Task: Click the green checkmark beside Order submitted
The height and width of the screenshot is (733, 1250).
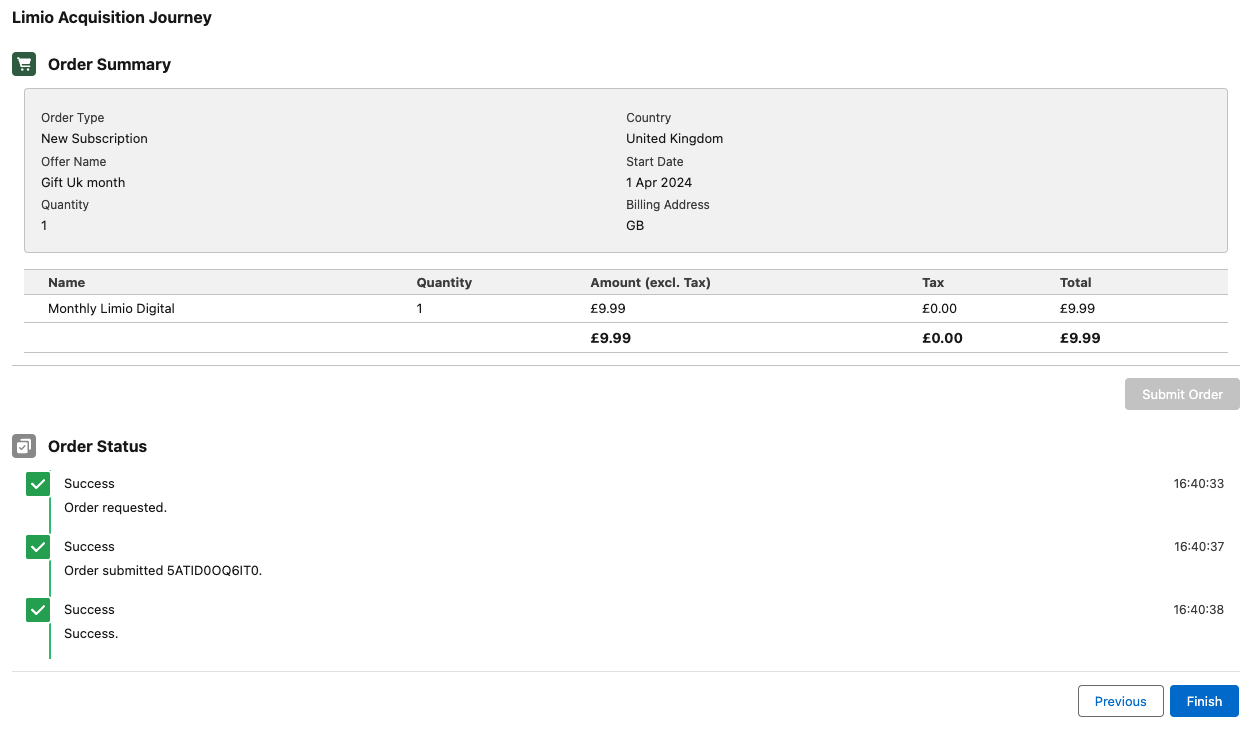Action: [38, 547]
